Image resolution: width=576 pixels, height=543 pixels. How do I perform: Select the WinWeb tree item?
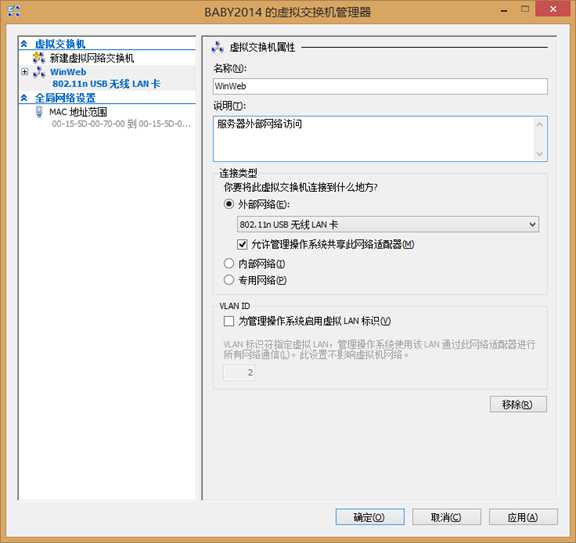pyautogui.click(x=68, y=72)
